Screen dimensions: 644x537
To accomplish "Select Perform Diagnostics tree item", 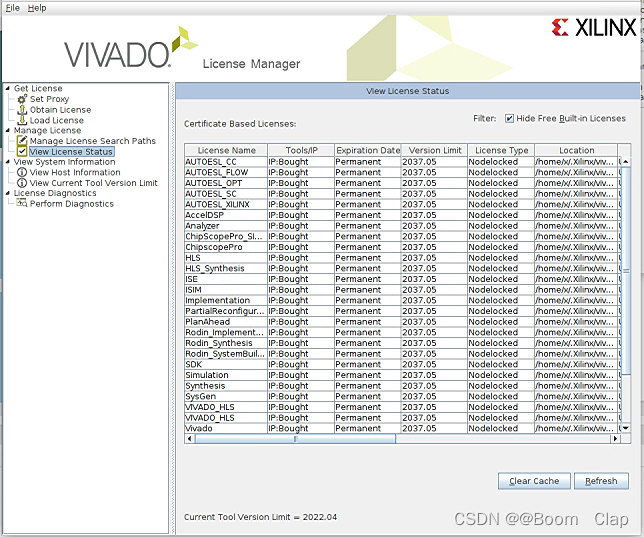I will tap(71, 204).
